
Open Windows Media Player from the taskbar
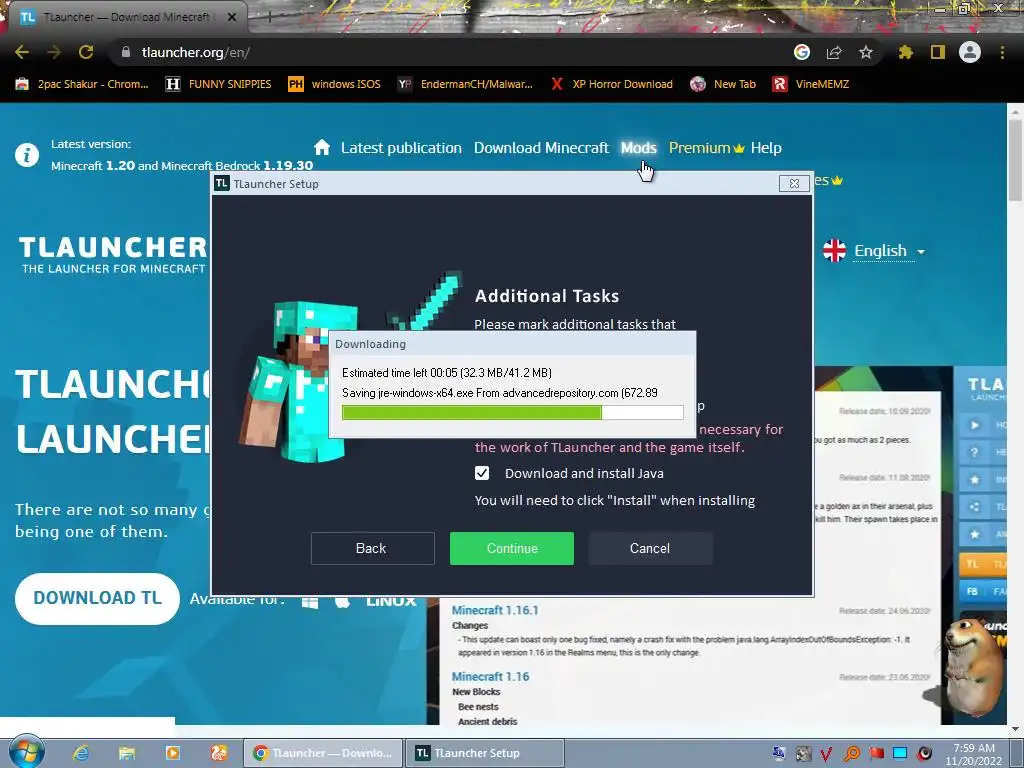click(173, 753)
